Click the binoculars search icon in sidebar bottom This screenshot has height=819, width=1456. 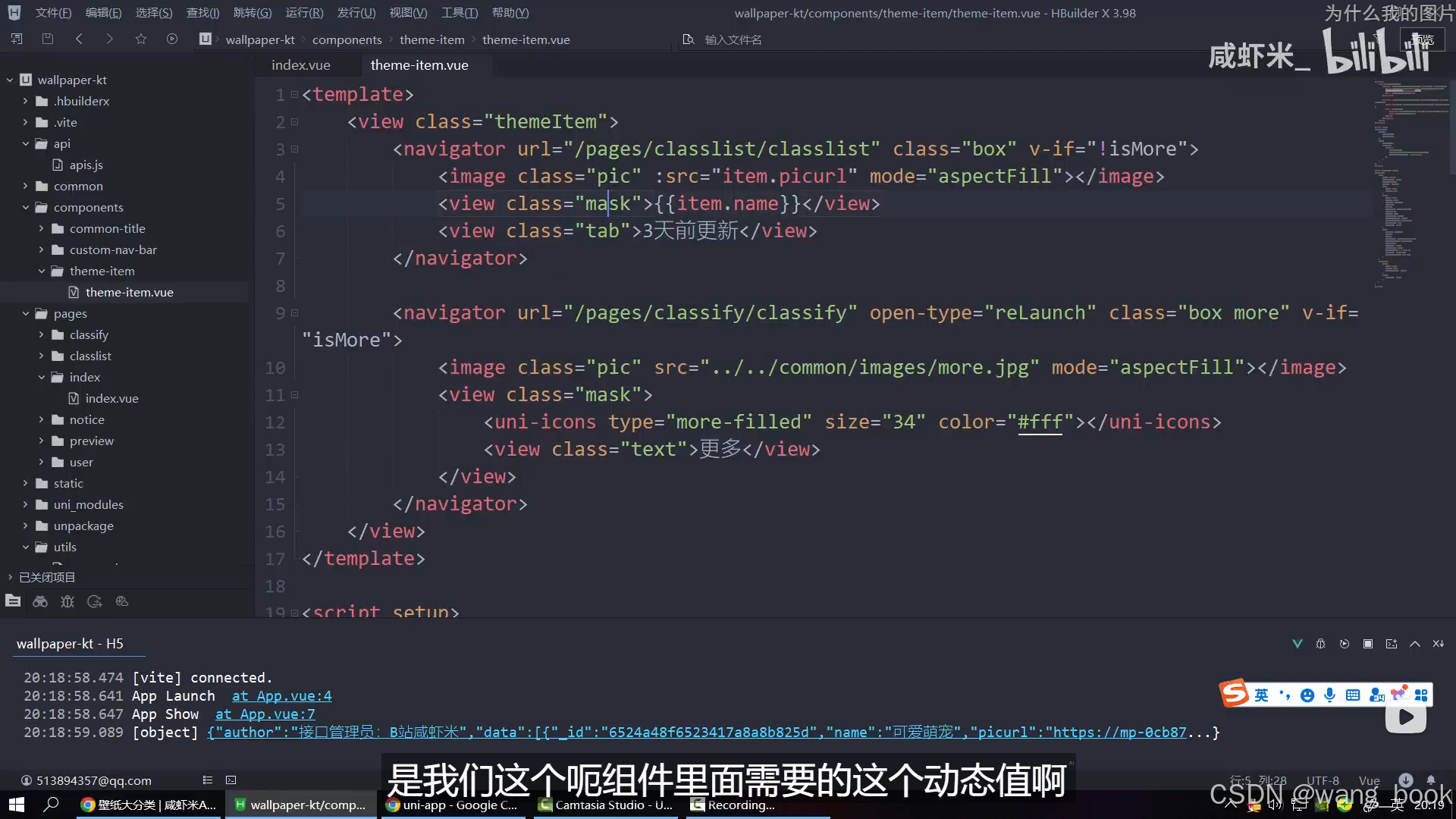[40, 601]
